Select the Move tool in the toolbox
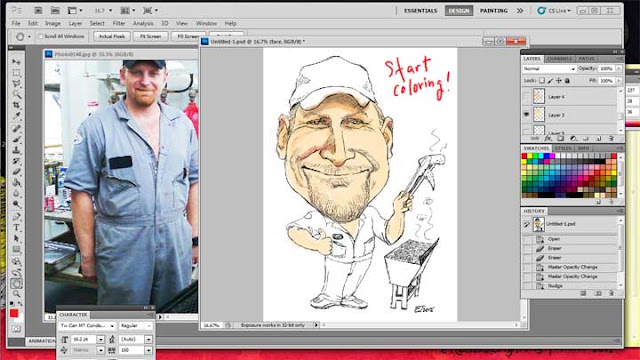Image resolution: width=640 pixels, height=360 pixels. coord(16,62)
